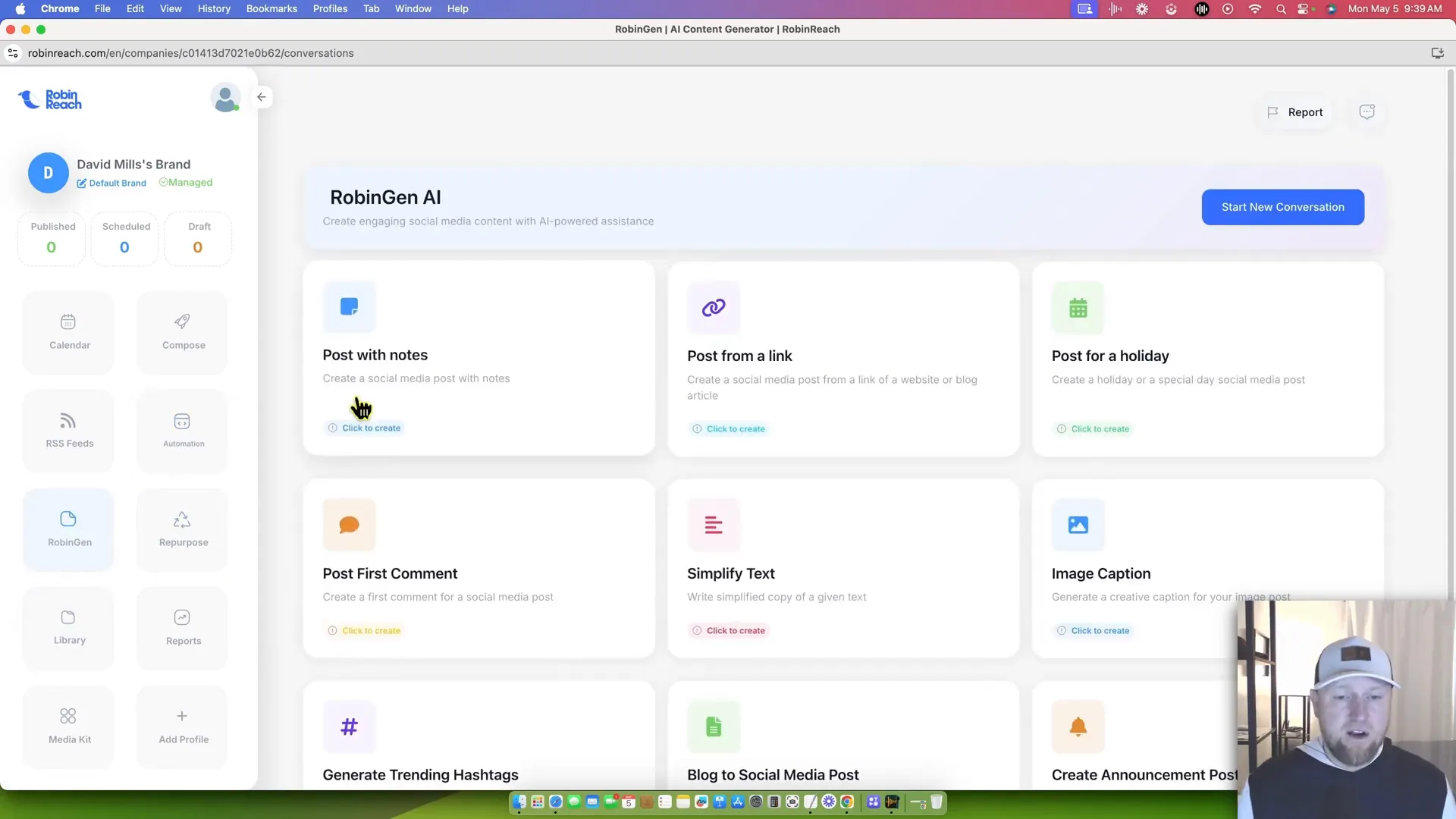Viewport: 1456px width, 819px height.
Task: Open the Bookmarks menu in menu bar
Action: tap(271, 8)
